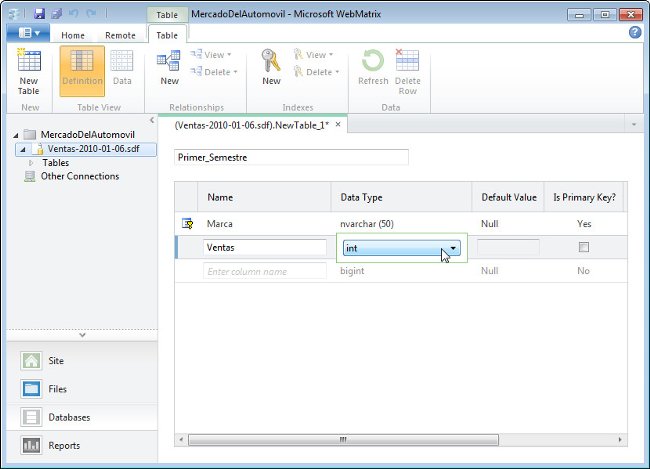The image size is (650, 469).
Task: Open the WebMatrix application menu button
Action: coord(28,33)
